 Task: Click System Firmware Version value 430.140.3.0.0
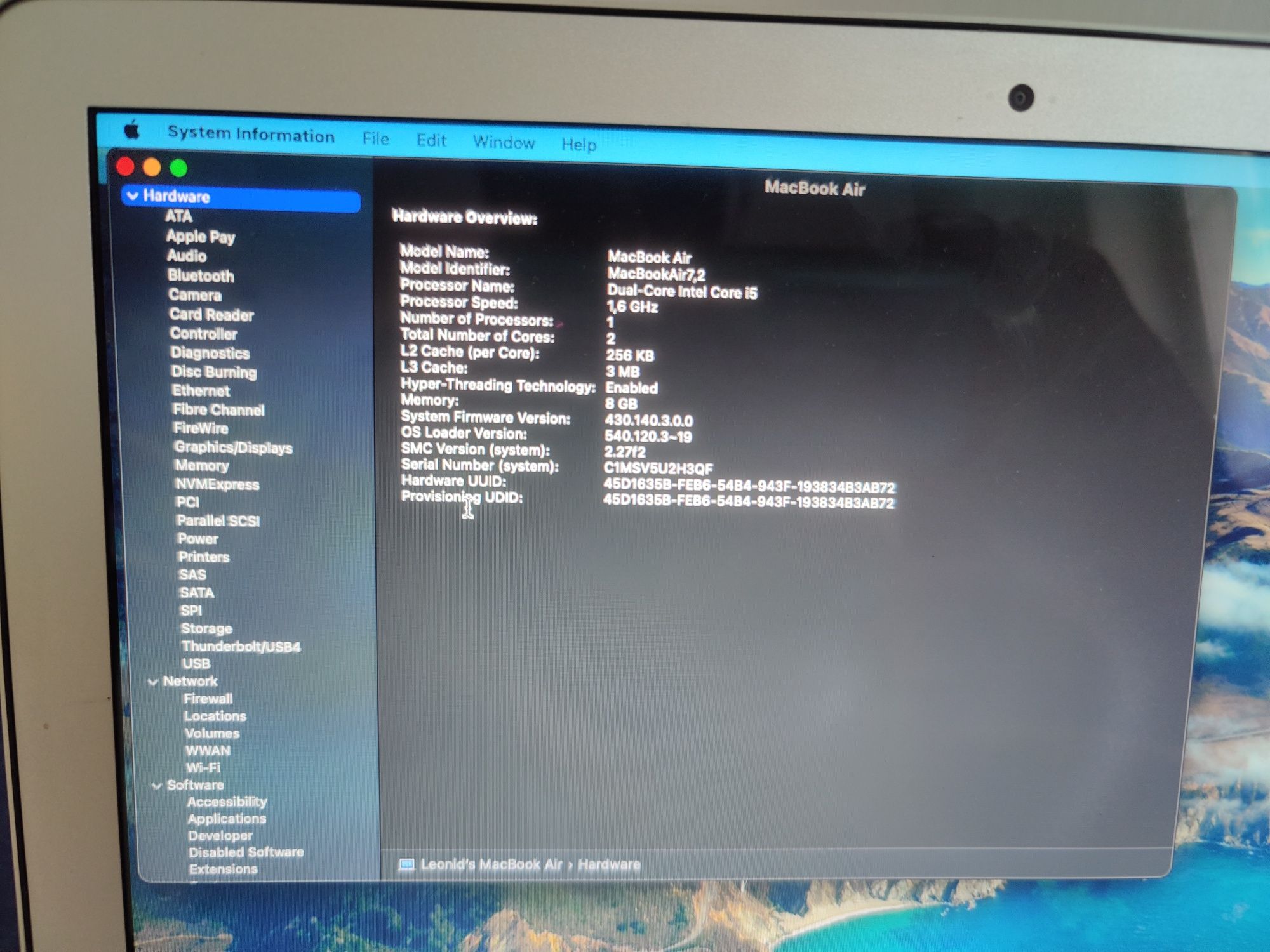648,420
